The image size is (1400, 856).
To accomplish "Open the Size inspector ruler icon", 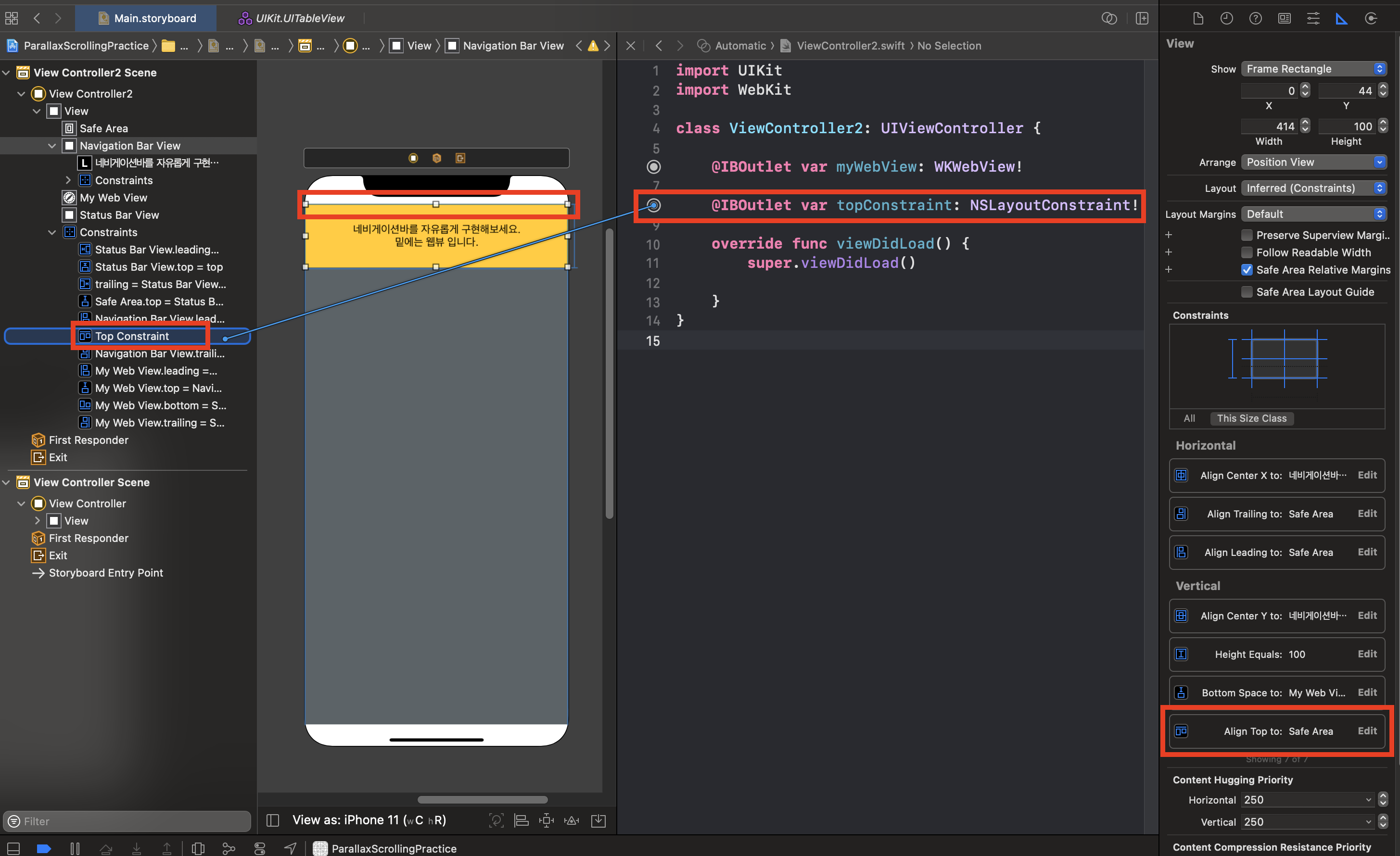I will [x=1341, y=19].
